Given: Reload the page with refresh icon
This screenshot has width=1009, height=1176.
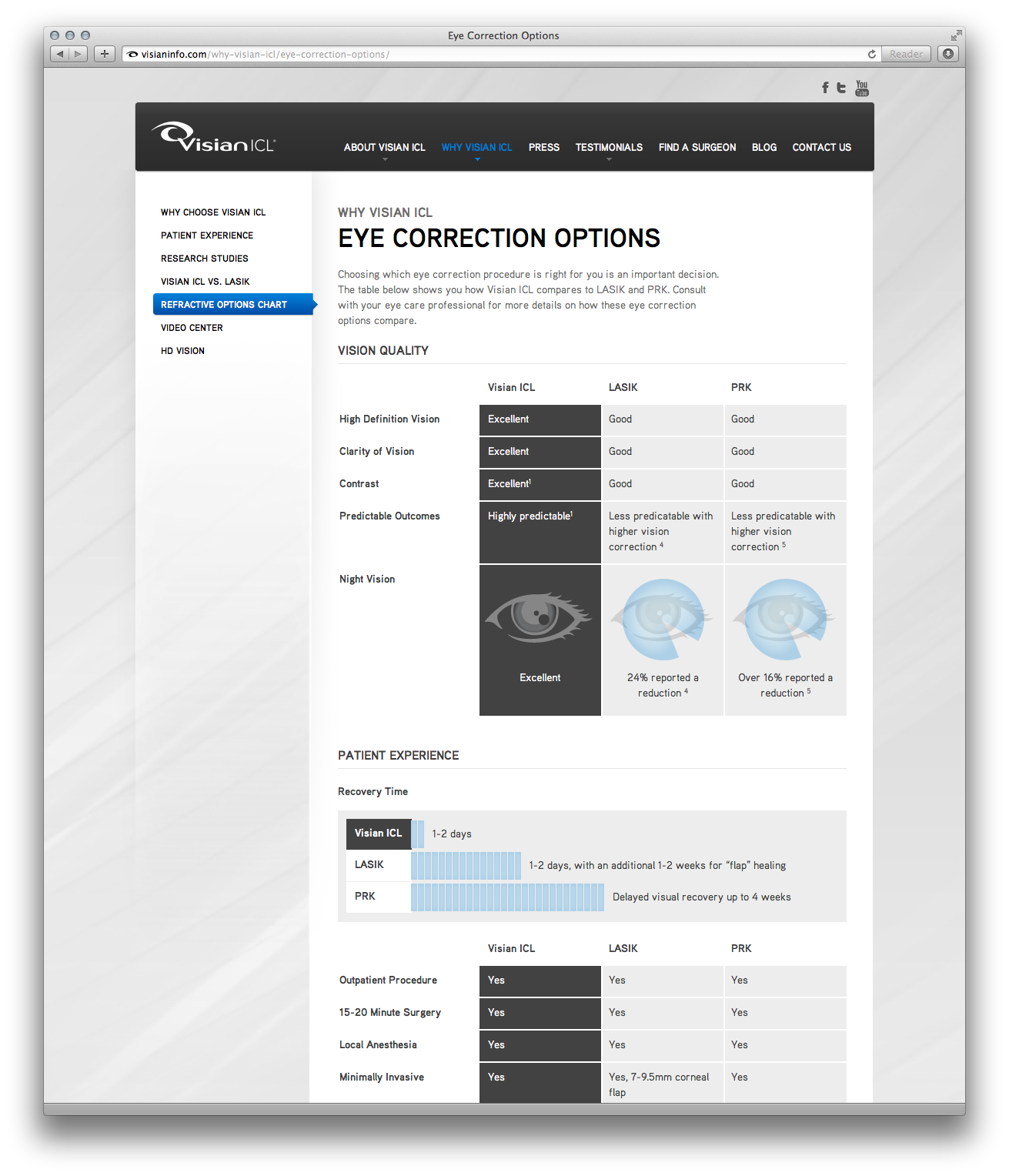Looking at the screenshot, I should [x=871, y=54].
